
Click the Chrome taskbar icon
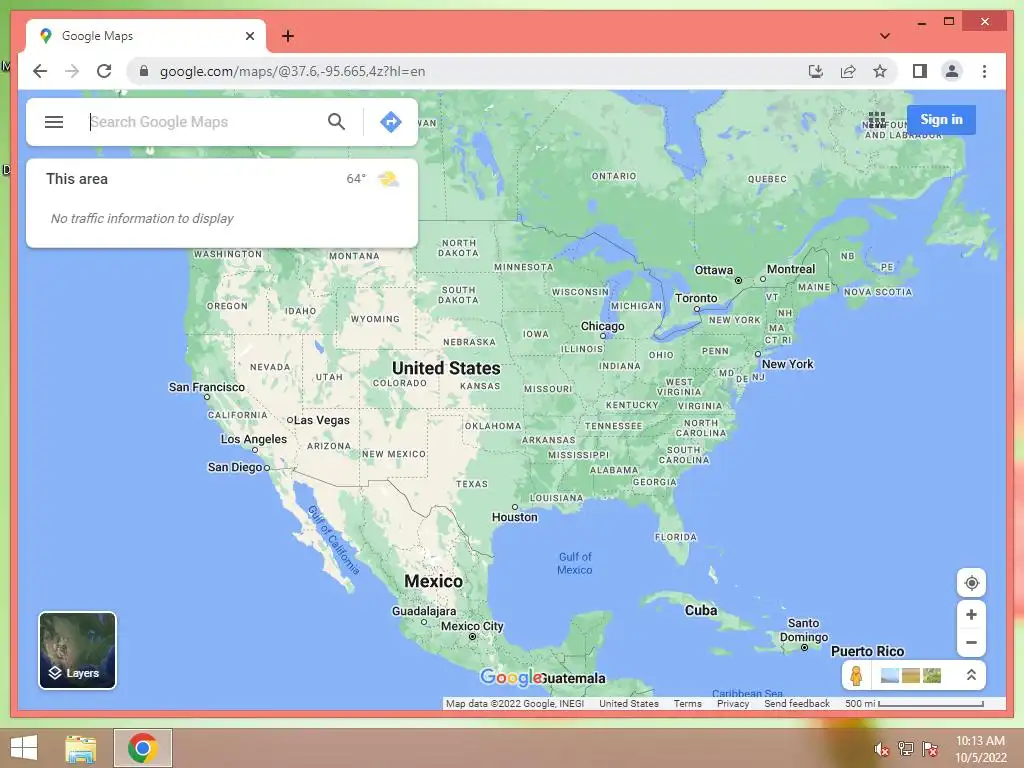tap(143, 748)
